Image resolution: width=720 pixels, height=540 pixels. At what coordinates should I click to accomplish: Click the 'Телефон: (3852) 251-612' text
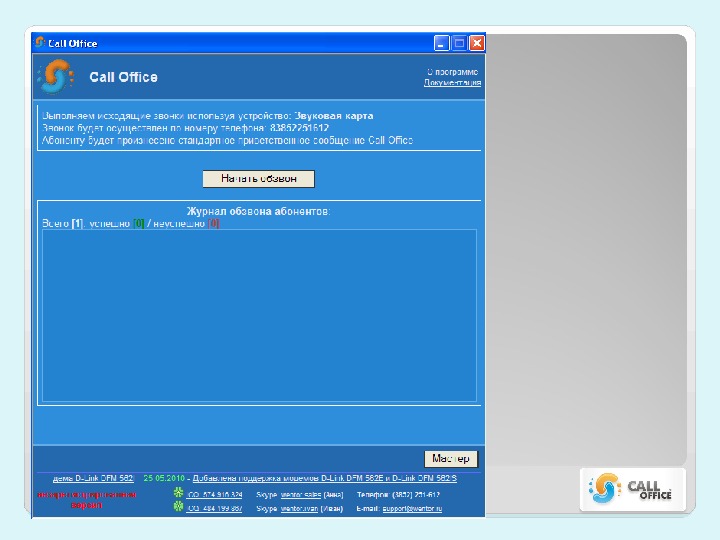pyautogui.click(x=398, y=495)
